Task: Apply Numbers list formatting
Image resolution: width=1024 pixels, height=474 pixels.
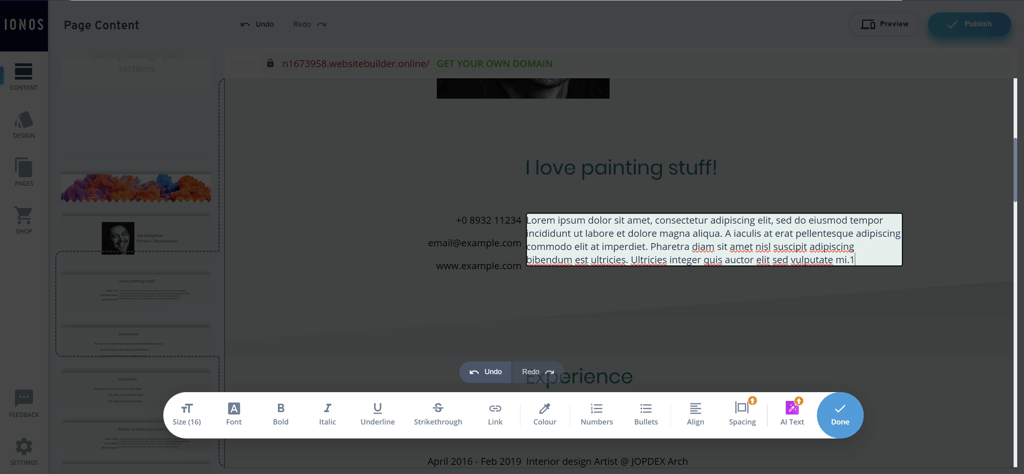Action: [597, 415]
